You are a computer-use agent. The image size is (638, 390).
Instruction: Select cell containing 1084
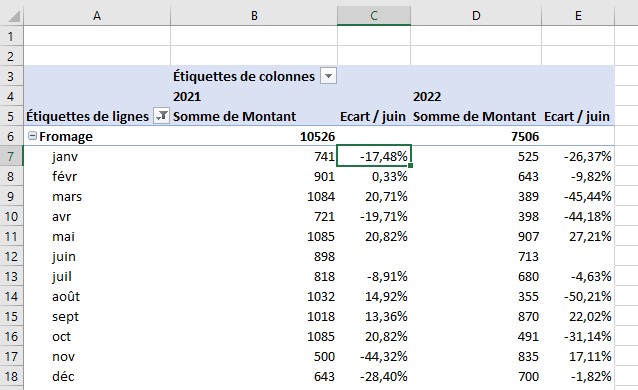254,196
